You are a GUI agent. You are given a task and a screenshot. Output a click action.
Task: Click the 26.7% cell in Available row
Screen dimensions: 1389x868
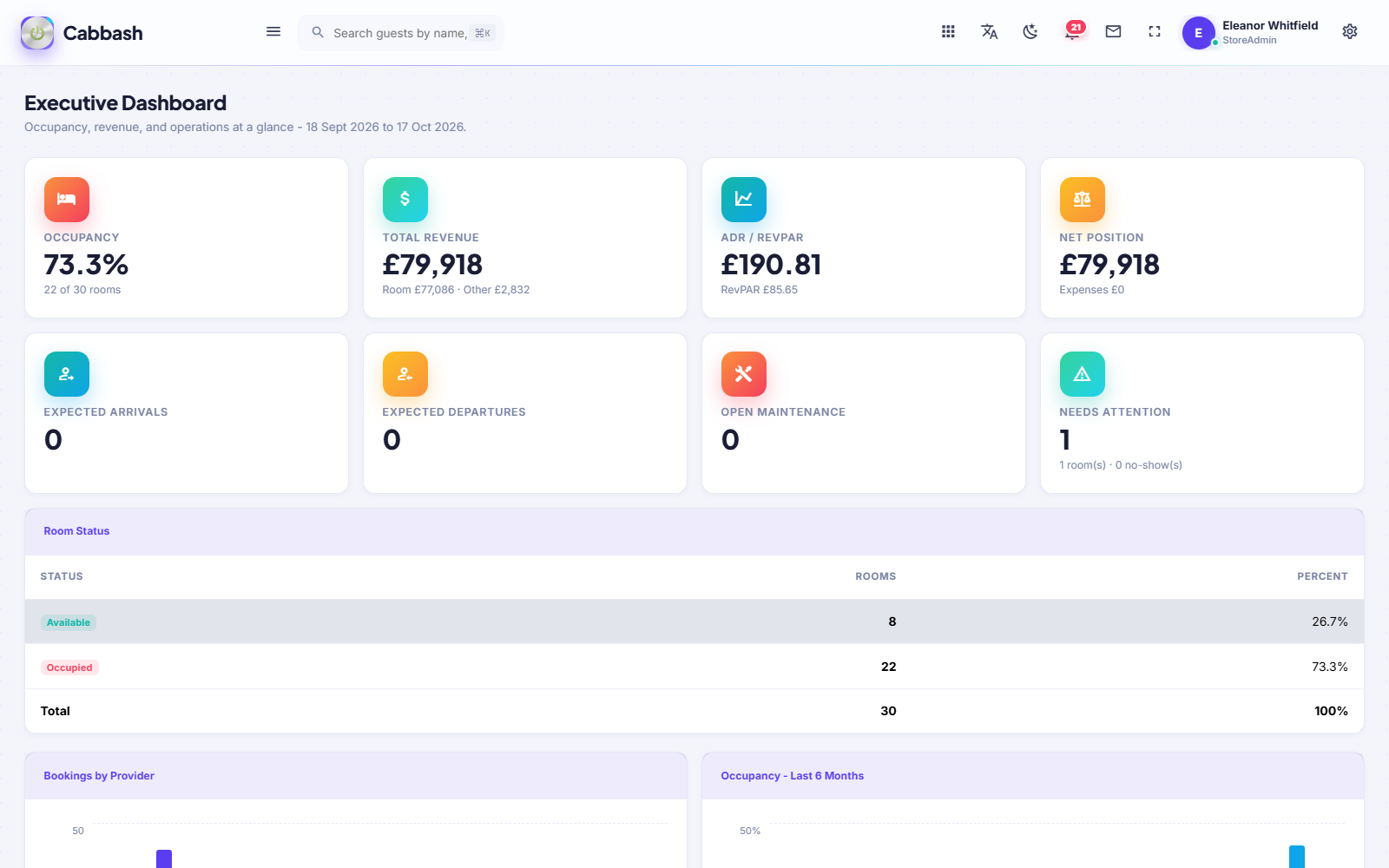click(x=1330, y=621)
